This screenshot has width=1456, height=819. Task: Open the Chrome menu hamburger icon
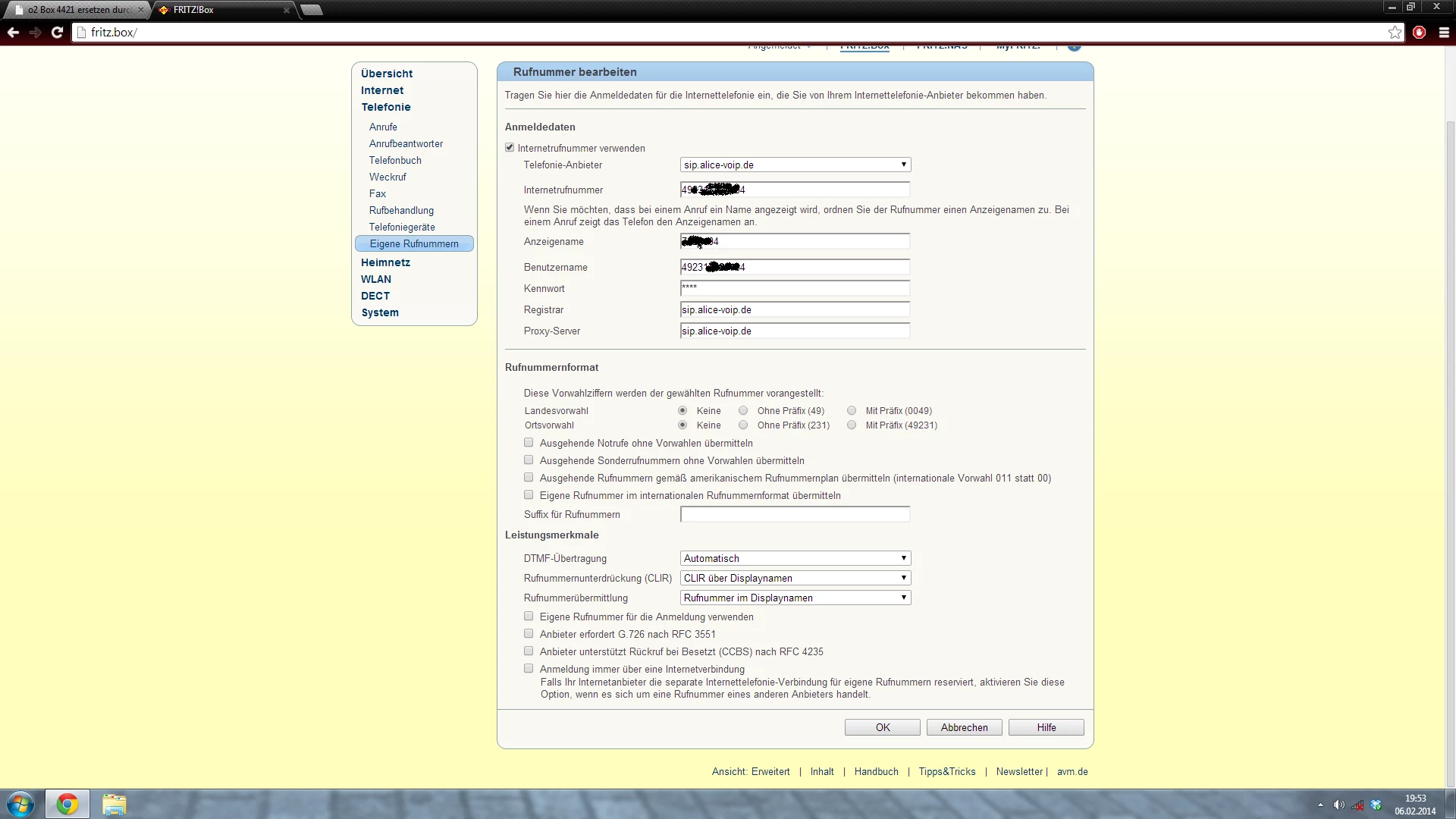(1444, 33)
